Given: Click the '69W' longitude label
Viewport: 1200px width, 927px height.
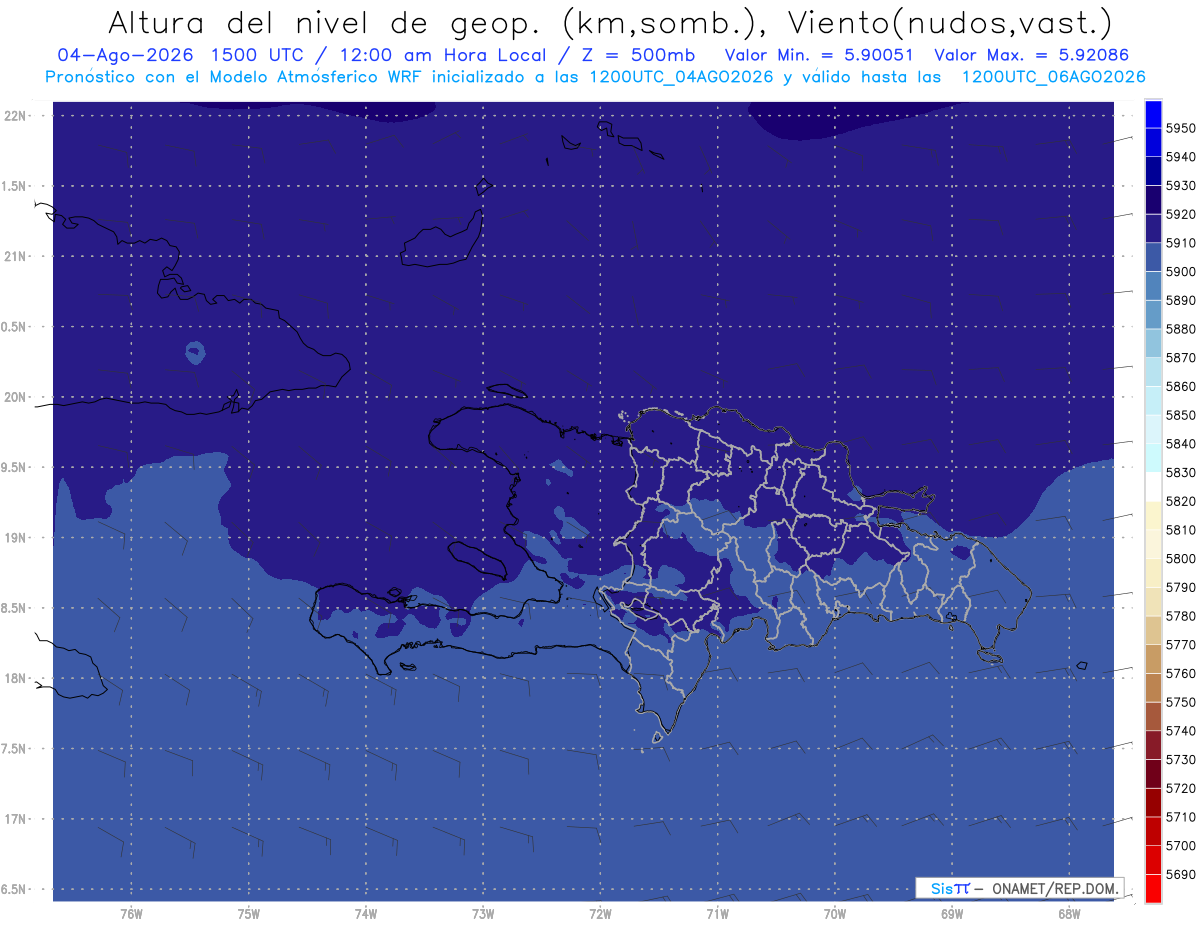Looking at the screenshot, I should (x=952, y=914).
